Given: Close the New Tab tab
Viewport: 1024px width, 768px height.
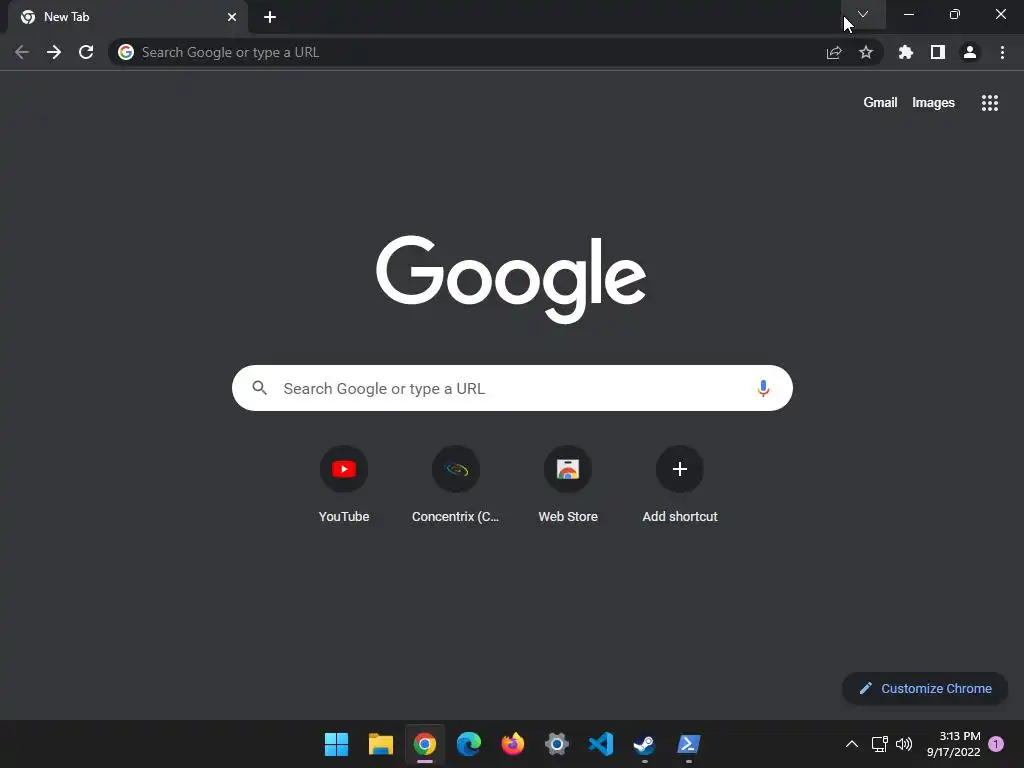Looking at the screenshot, I should [x=232, y=17].
